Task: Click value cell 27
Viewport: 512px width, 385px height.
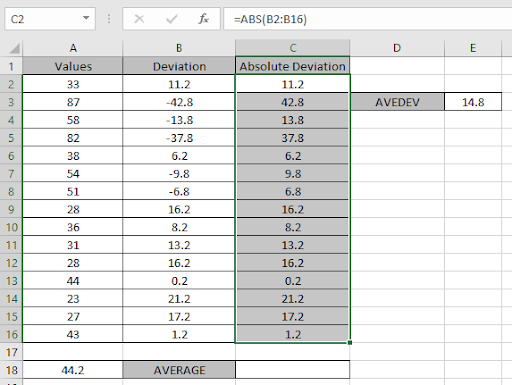Action: point(73,316)
